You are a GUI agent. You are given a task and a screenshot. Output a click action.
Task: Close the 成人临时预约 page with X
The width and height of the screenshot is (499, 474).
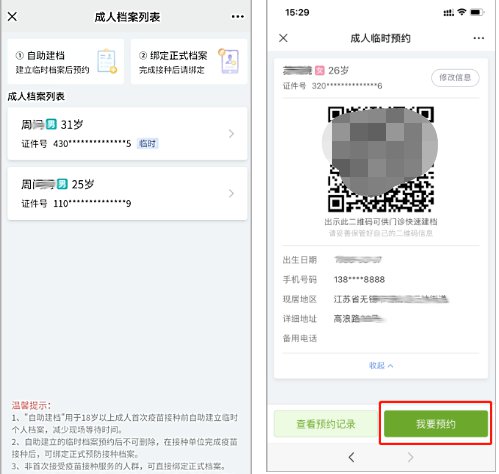pyautogui.click(x=283, y=38)
